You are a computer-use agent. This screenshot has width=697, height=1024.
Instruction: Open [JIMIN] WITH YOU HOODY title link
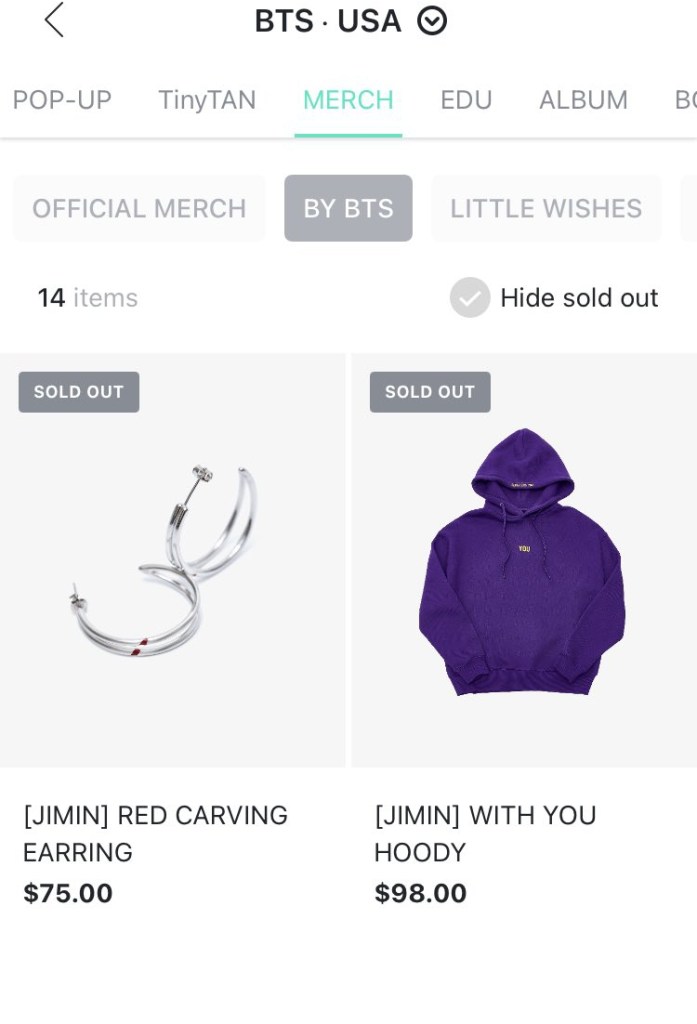coord(485,833)
